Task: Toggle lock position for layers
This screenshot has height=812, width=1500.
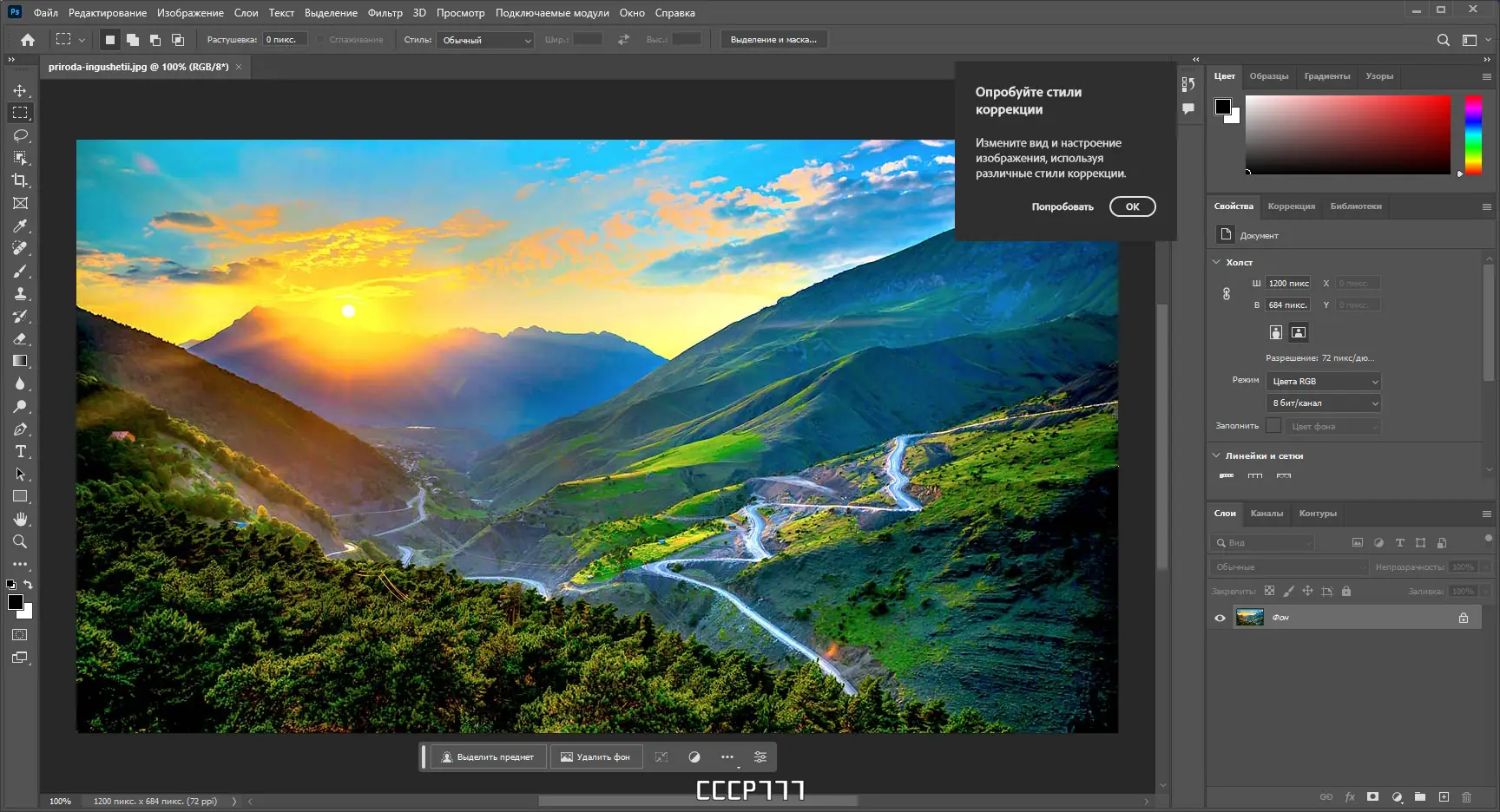Action: tap(1307, 591)
